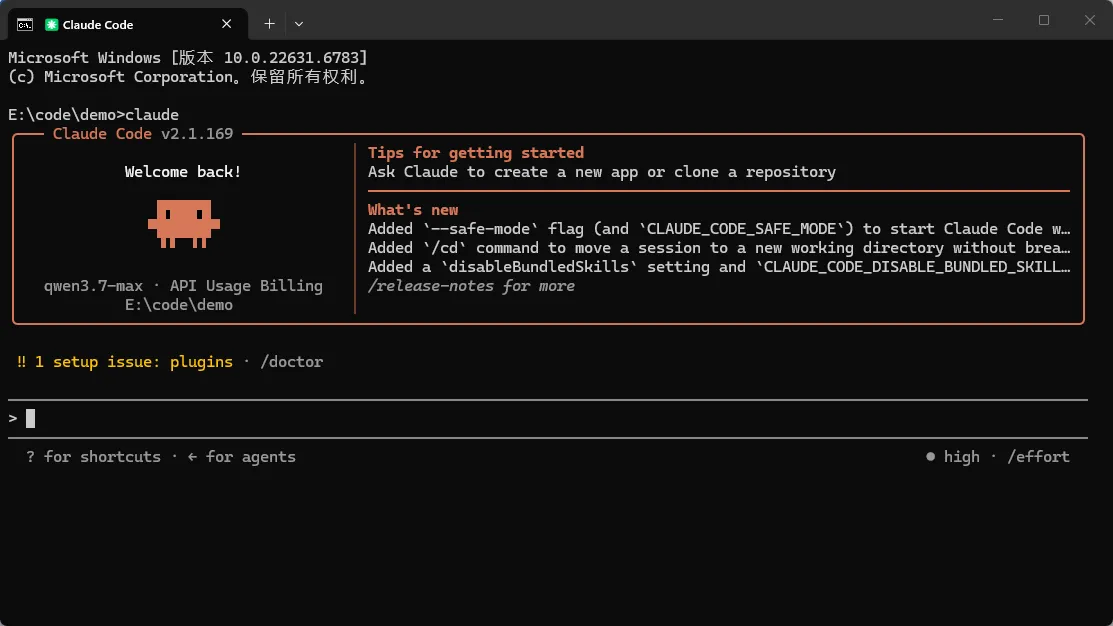The width and height of the screenshot is (1113, 626).
Task: Click the 'E:\code\demo' path in the welcome box
Action: pyautogui.click(x=179, y=305)
